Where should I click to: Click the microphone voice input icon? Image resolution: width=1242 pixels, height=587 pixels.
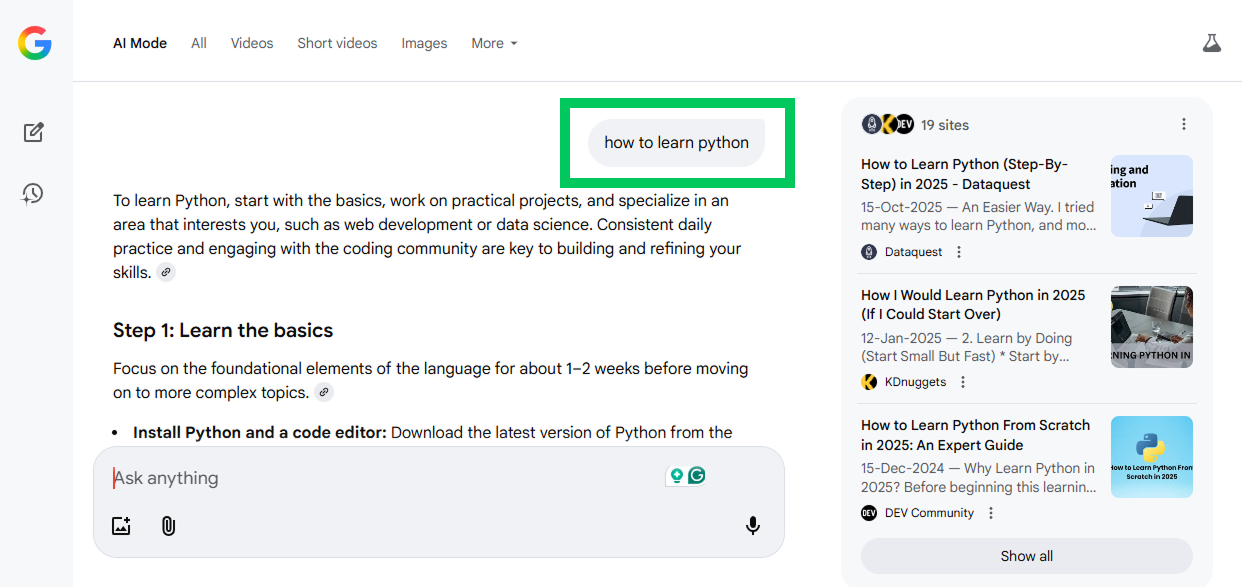(753, 526)
